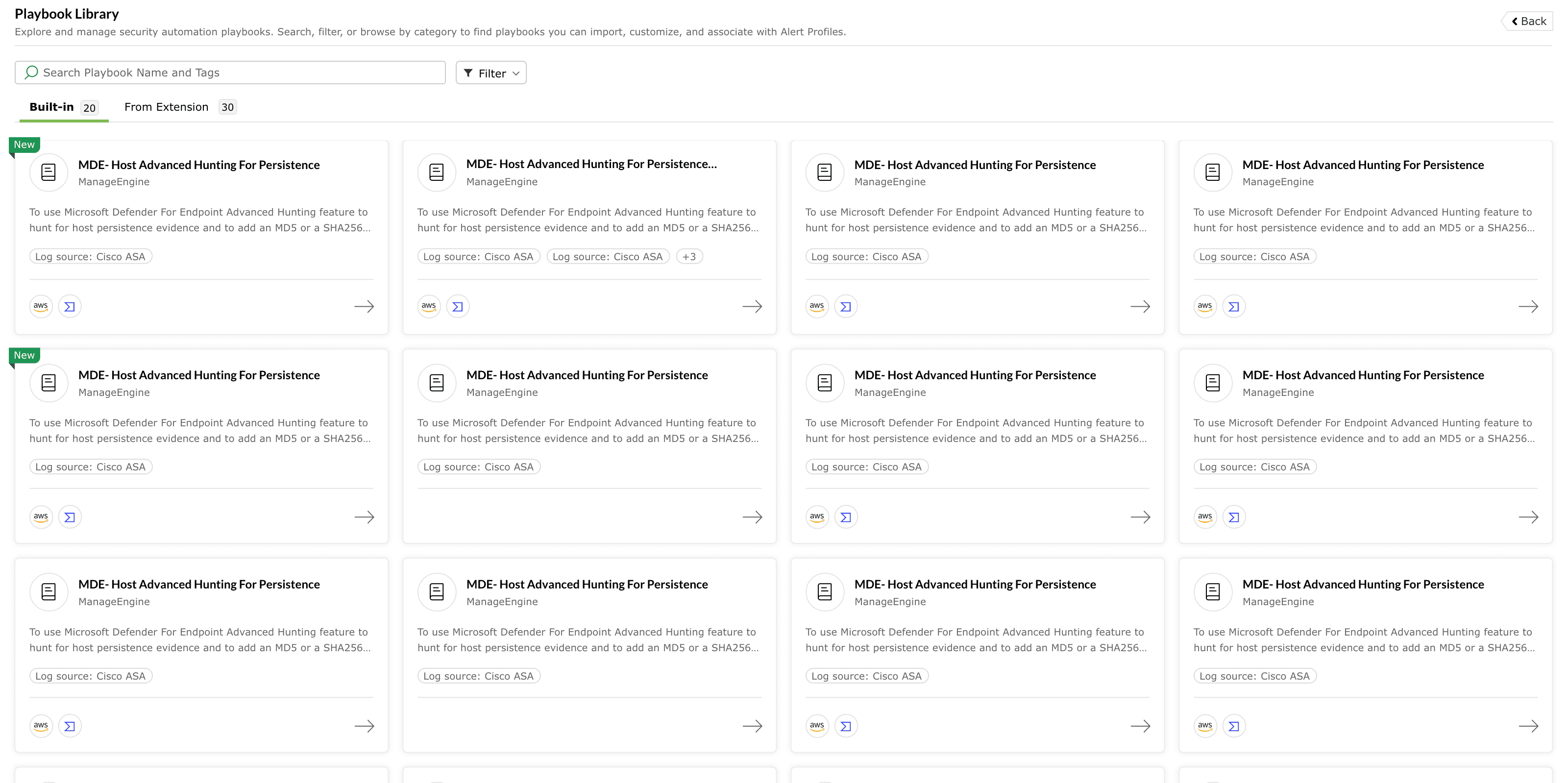Click the AWS icon on second-row fourth card
This screenshot has height=783, width=1568.
tap(1205, 517)
